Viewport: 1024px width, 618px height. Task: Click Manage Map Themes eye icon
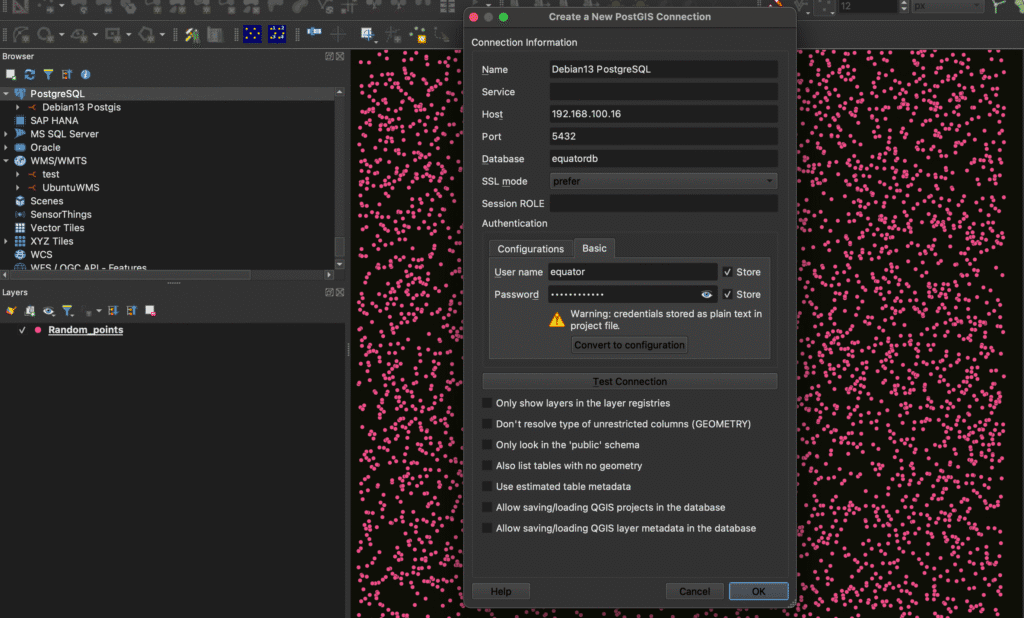click(x=48, y=311)
